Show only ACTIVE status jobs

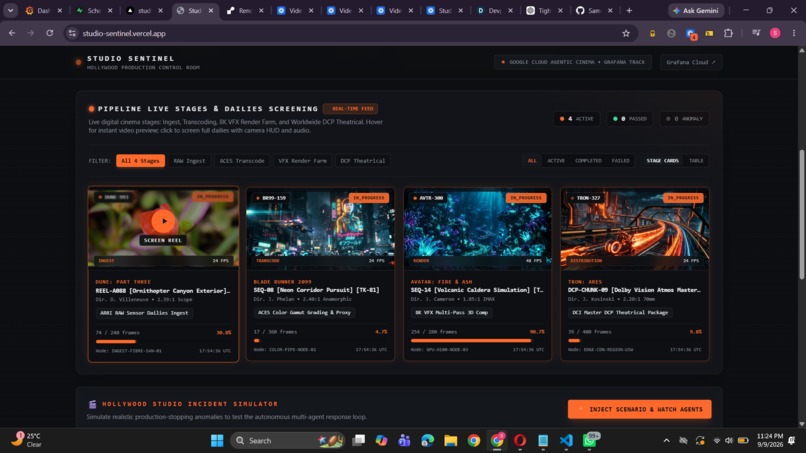point(556,161)
